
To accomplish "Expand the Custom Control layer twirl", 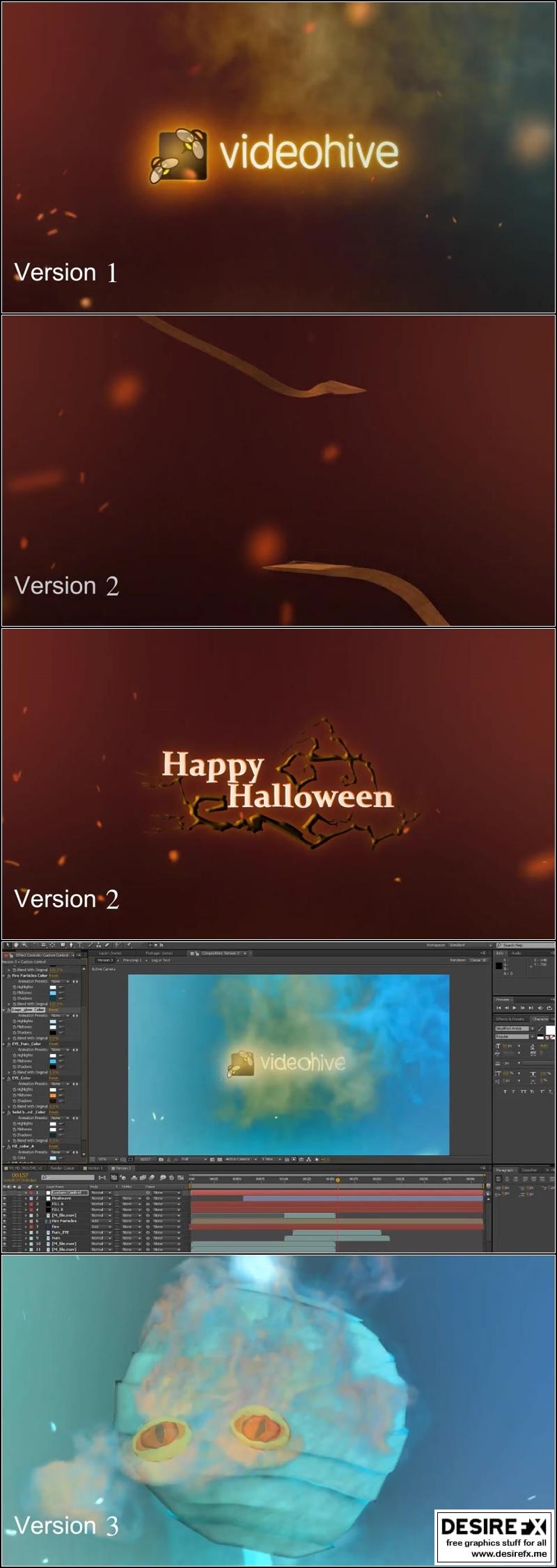I will [25, 1193].
